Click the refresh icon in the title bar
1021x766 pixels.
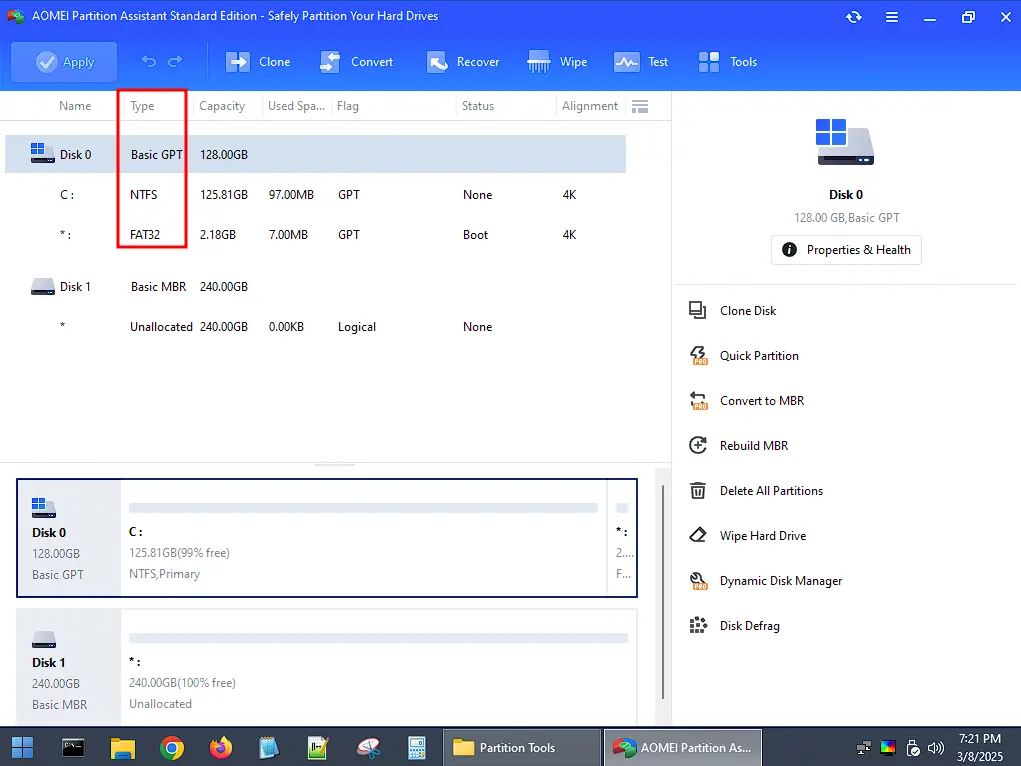[x=853, y=17]
